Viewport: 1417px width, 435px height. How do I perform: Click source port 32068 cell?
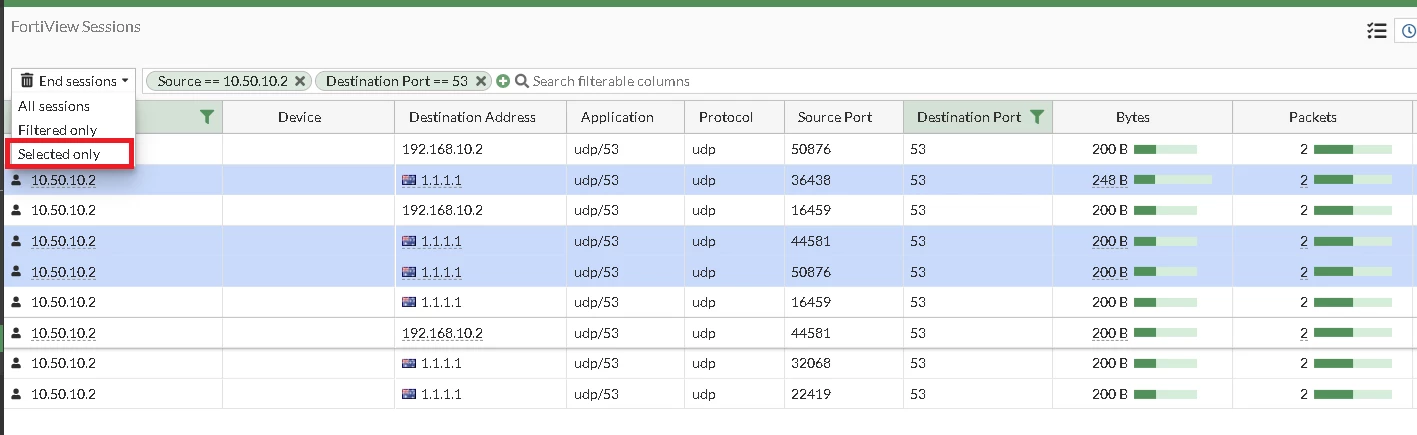coord(844,363)
